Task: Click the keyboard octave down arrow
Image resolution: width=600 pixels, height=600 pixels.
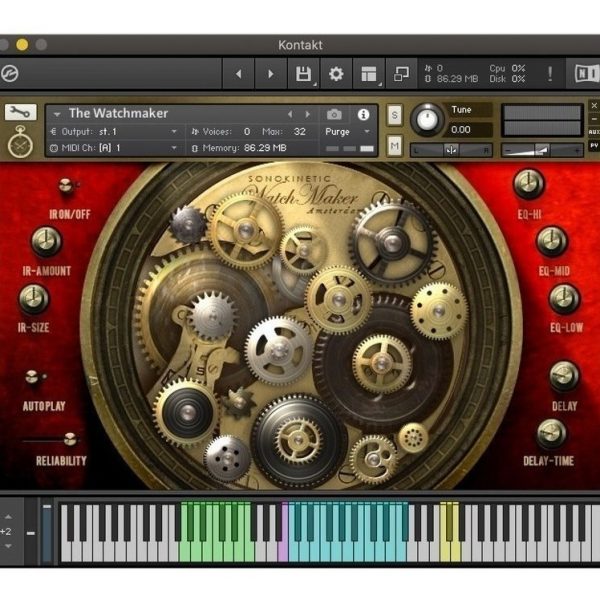Action: tap(8, 546)
